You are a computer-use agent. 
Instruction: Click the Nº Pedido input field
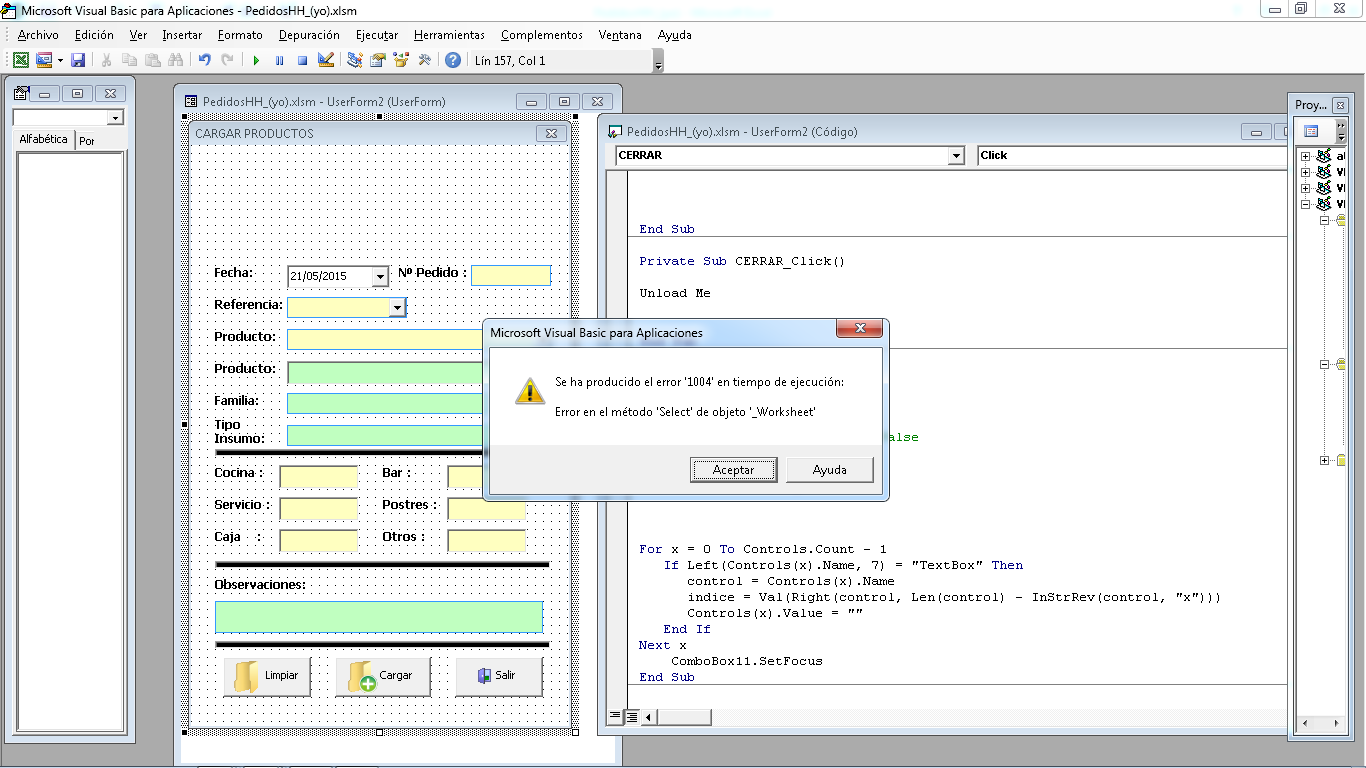pos(510,275)
